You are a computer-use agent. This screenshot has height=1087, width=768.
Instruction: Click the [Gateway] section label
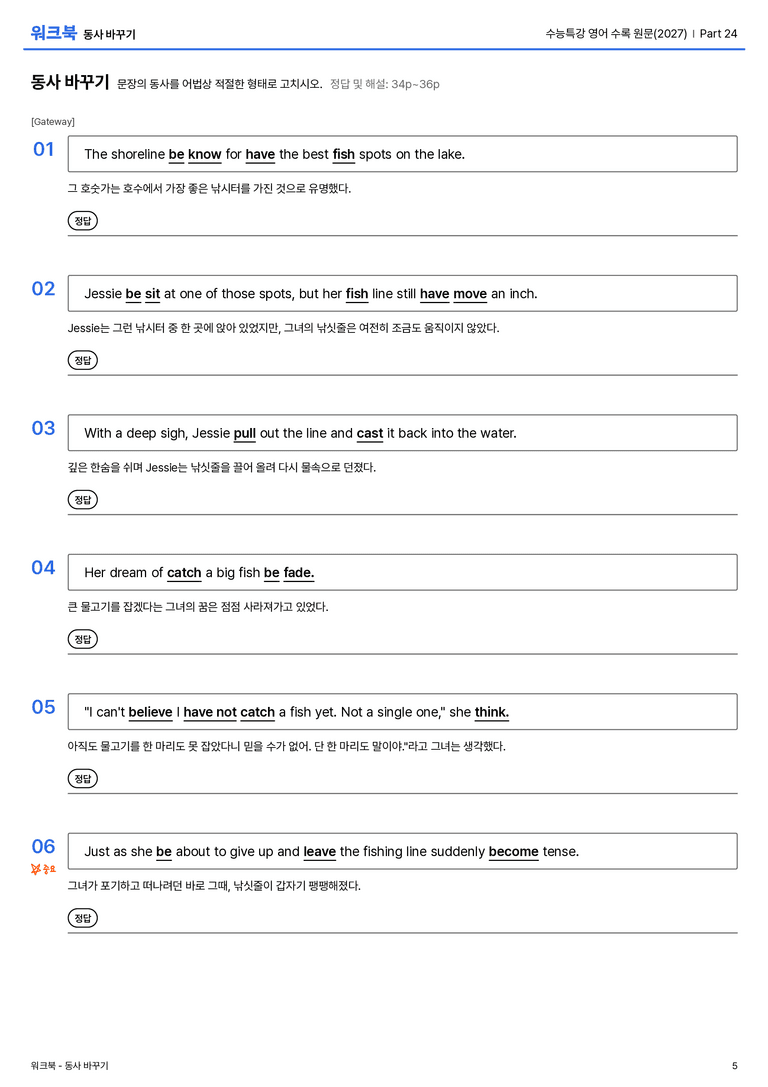pyautogui.click(x=53, y=121)
